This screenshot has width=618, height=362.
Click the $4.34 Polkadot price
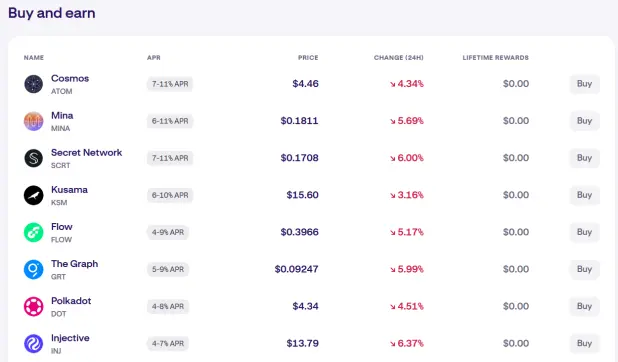click(305, 306)
